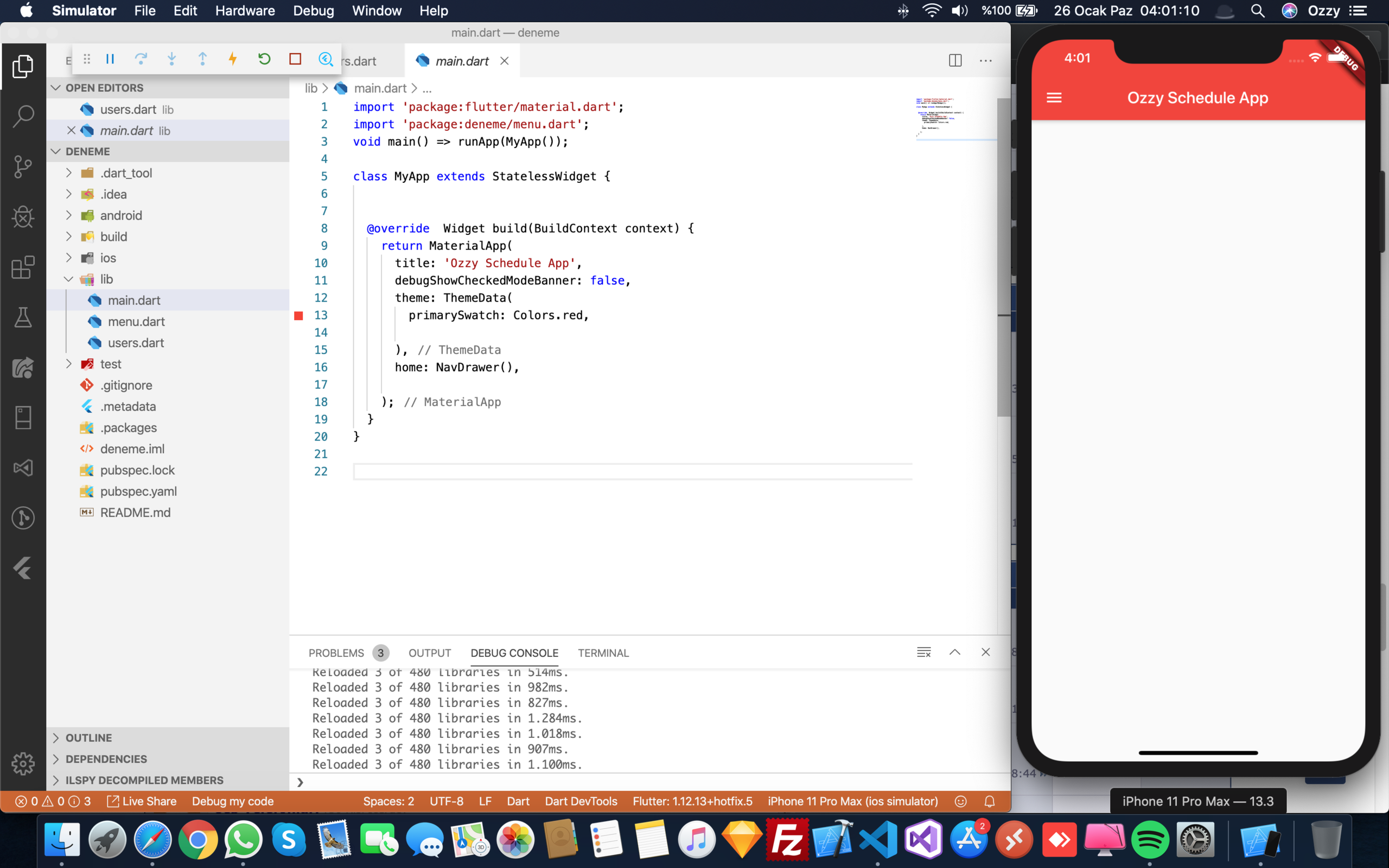The image size is (1389, 868).
Task: Stop the debug session
Action: 295,59
